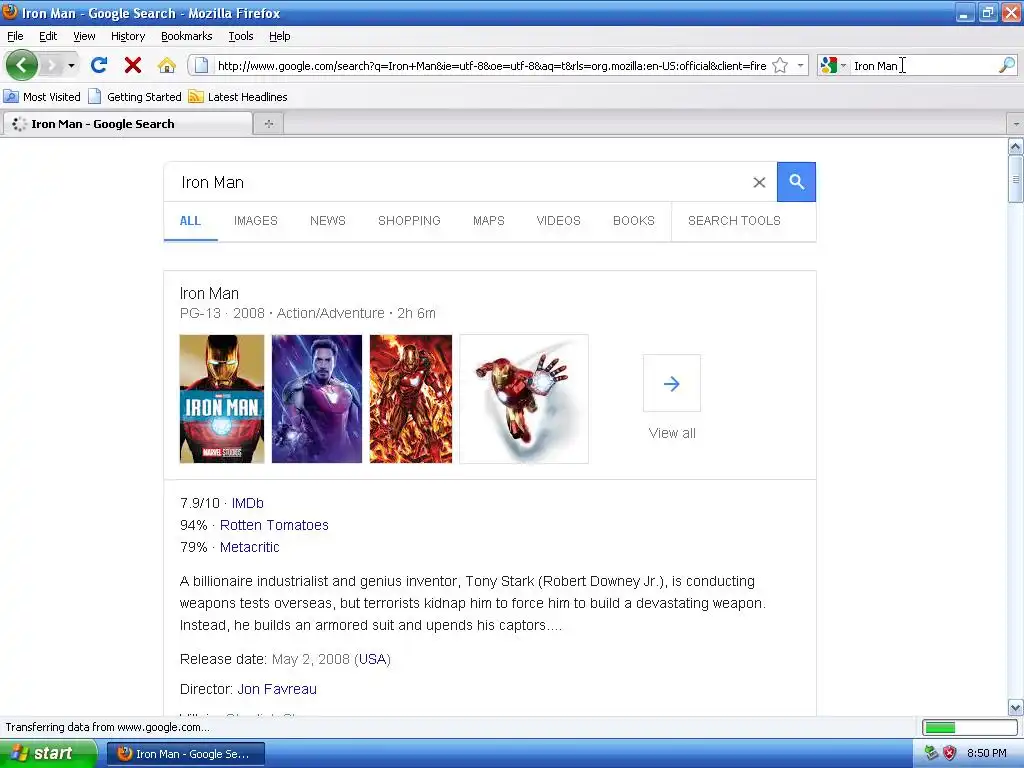Screen dimensions: 1024x768
Task: Open the back/forward history dropdown arrow
Action: click(x=71, y=65)
